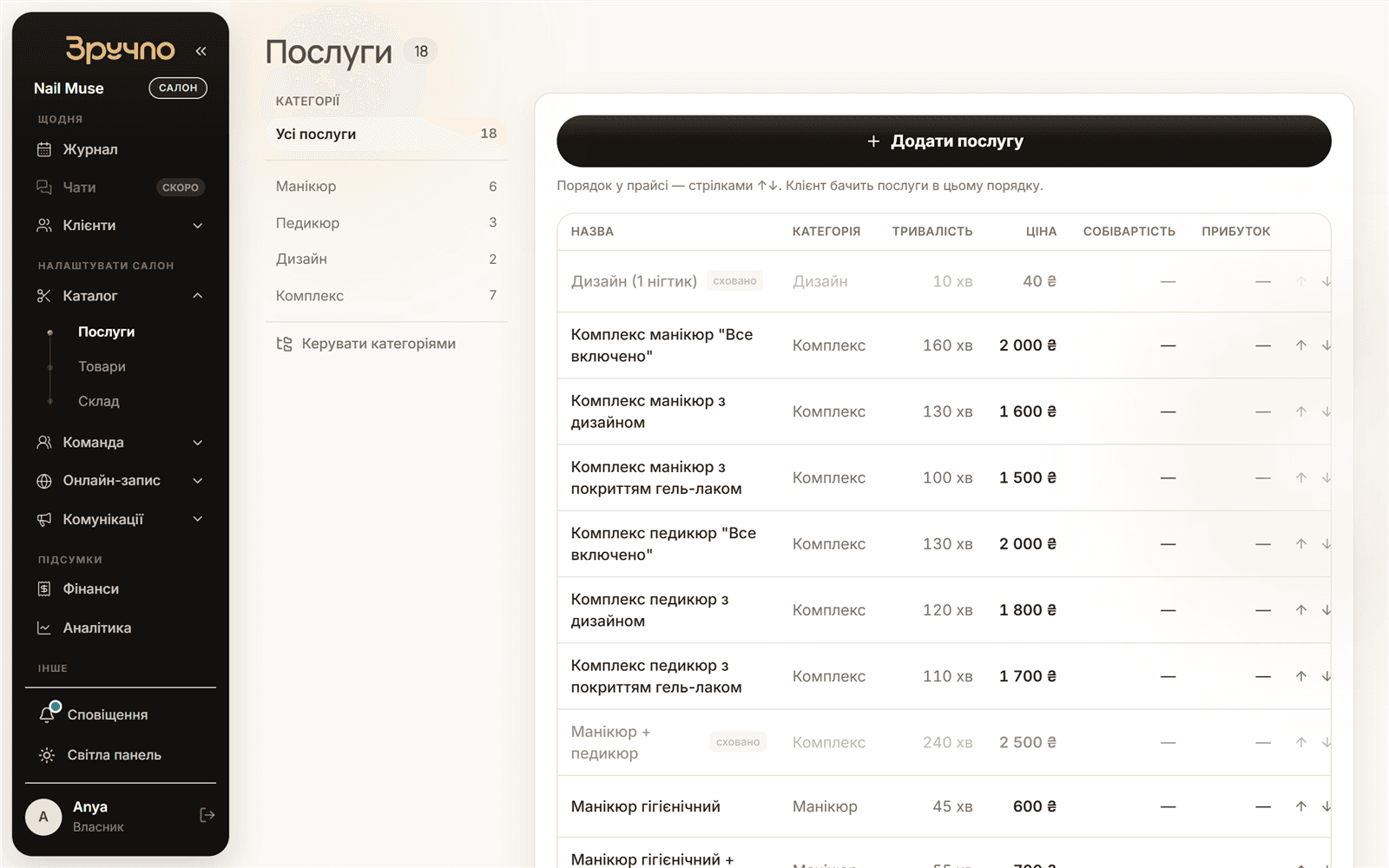Expand the Онлайн-запис section chevron
This screenshot has width=1389, height=868.
pos(198,481)
